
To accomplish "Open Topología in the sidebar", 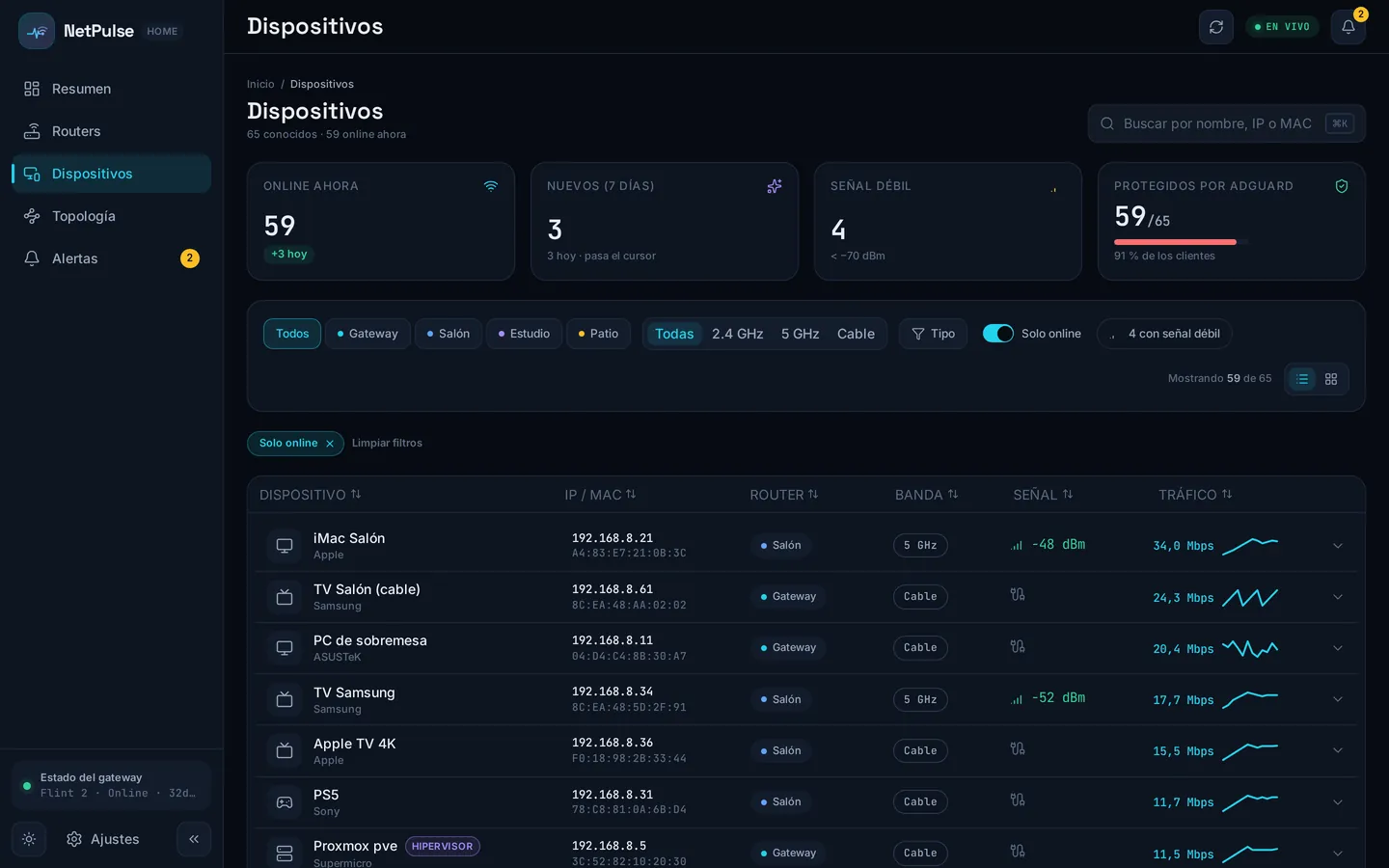I will [112, 216].
